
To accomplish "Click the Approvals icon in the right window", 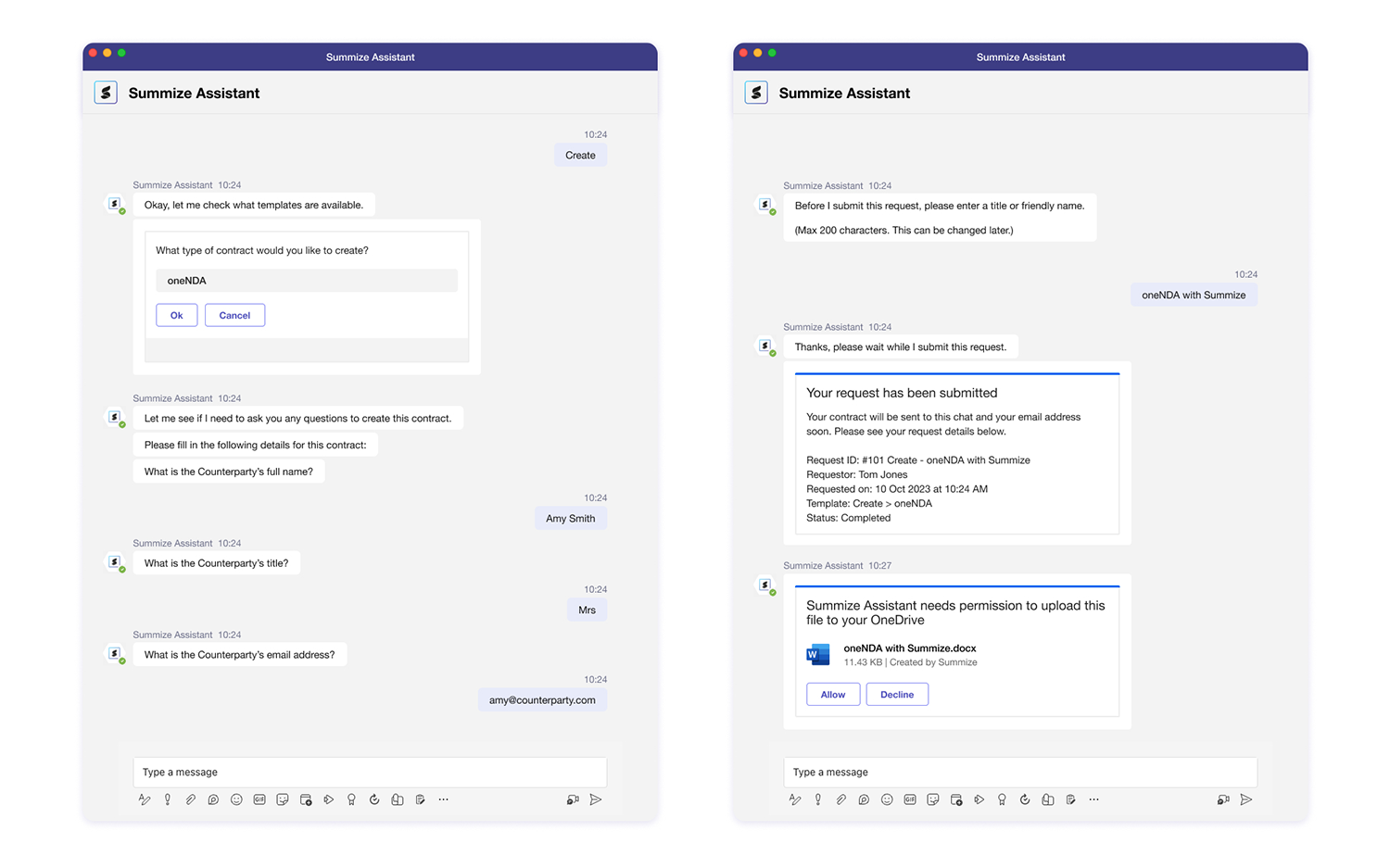I will pyautogui.click(x=1025, y=799).
